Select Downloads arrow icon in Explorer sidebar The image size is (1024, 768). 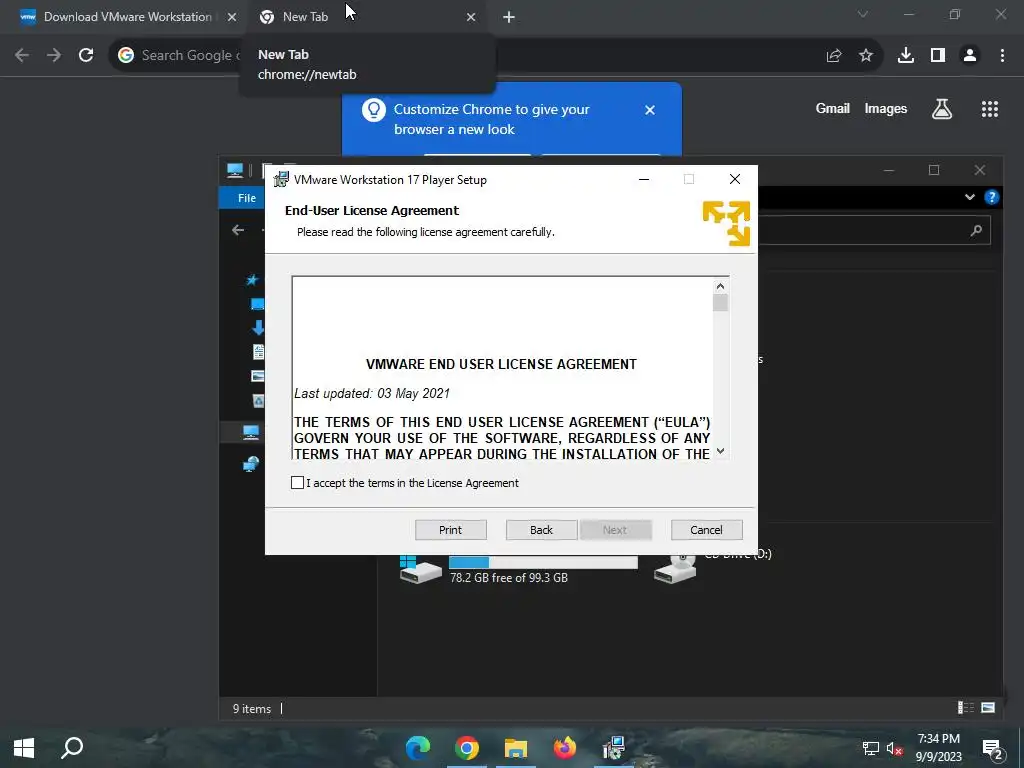pos(258,327)
